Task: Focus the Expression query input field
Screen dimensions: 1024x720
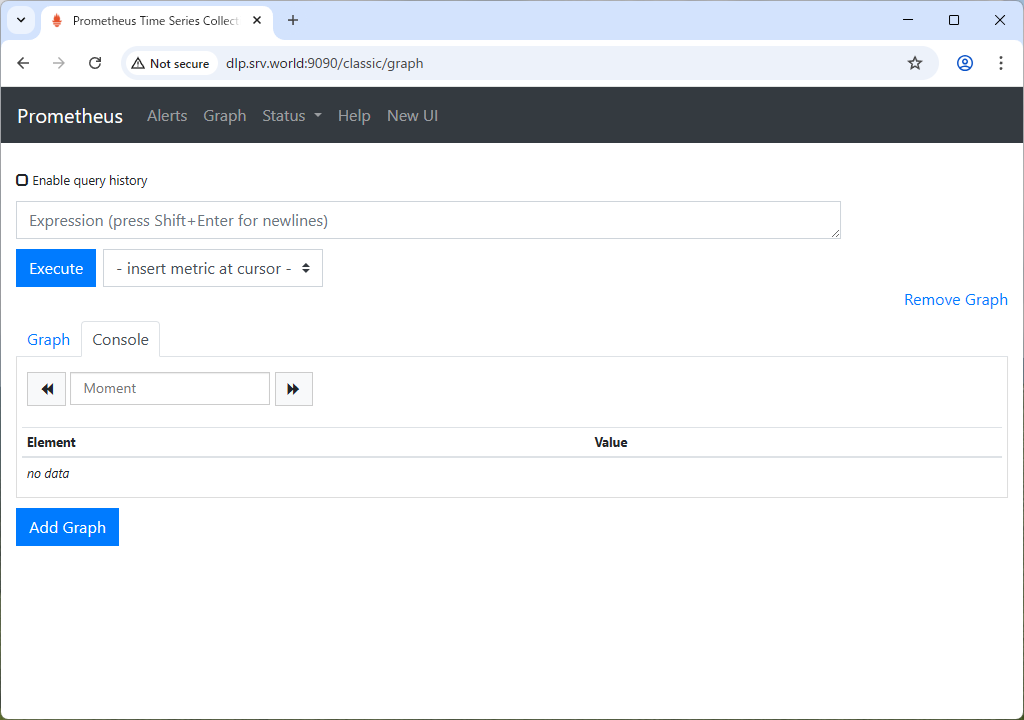Action: pos(428,220)
